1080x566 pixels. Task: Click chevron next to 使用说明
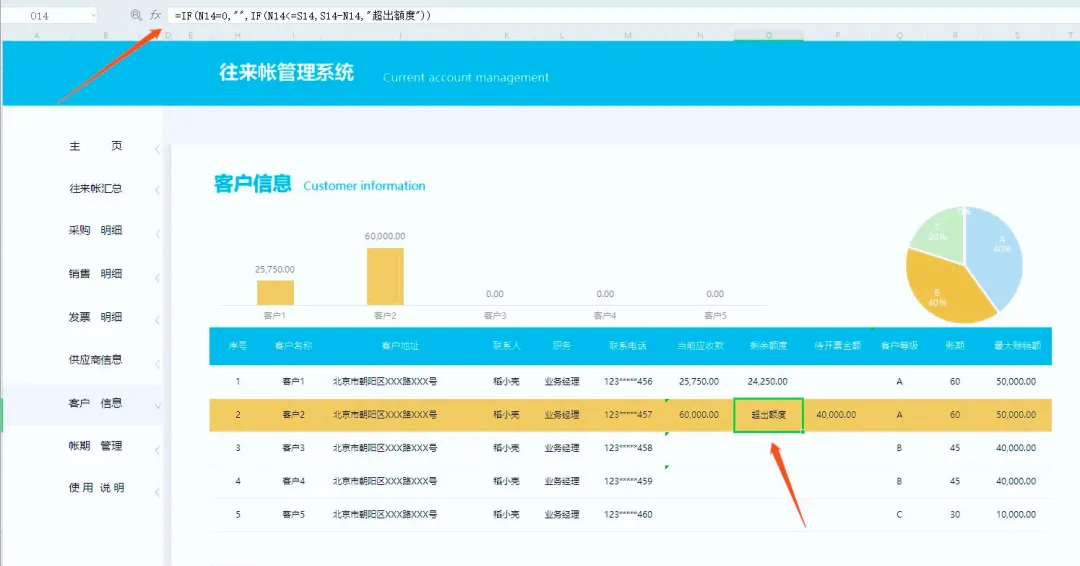(x=158, y=492)
